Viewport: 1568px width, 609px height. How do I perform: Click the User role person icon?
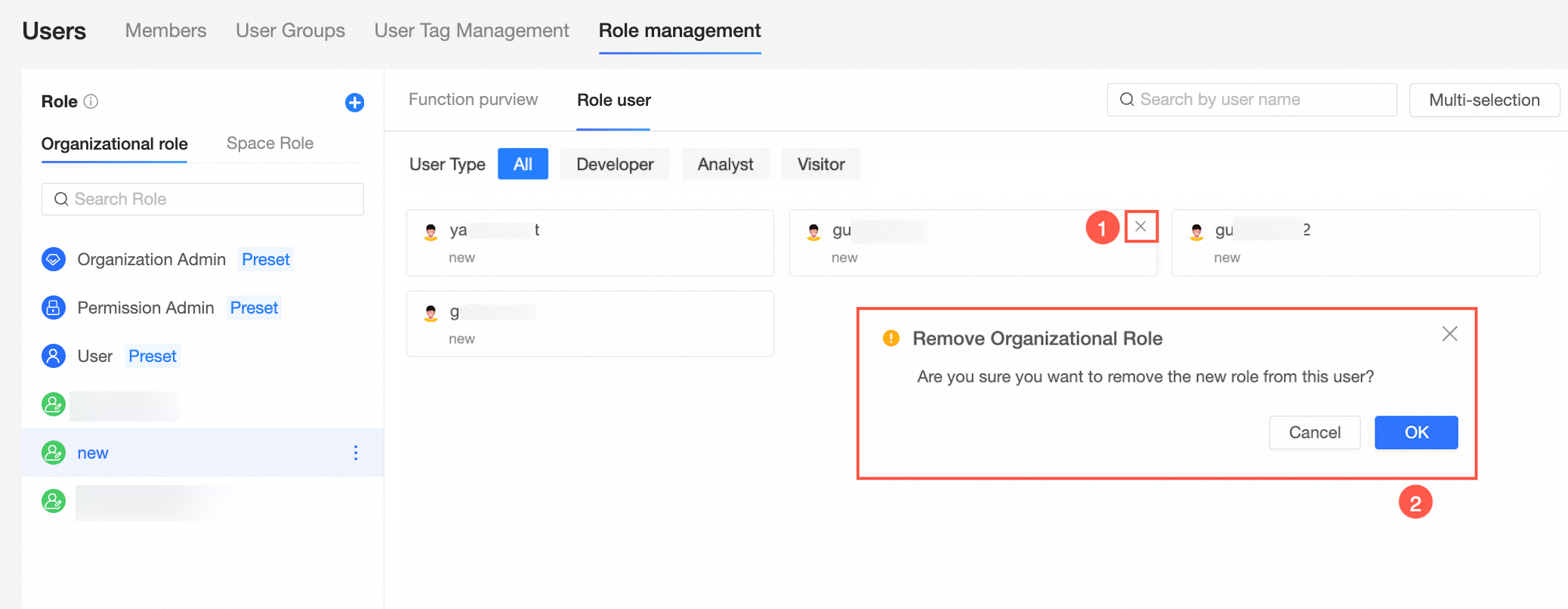(x=54, y=356)
